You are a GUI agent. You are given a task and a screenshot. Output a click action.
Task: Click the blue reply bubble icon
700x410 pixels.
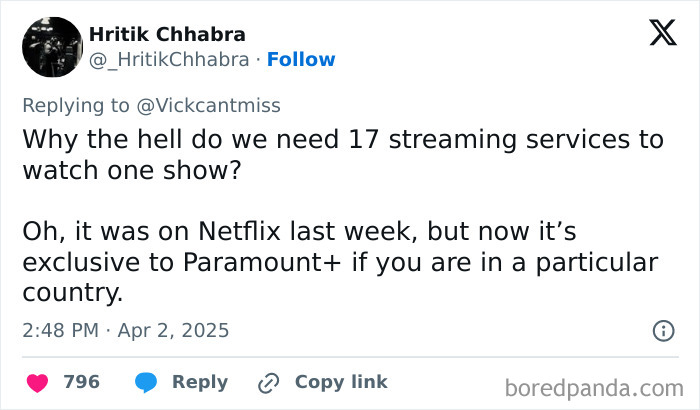[x=145, y=382]
